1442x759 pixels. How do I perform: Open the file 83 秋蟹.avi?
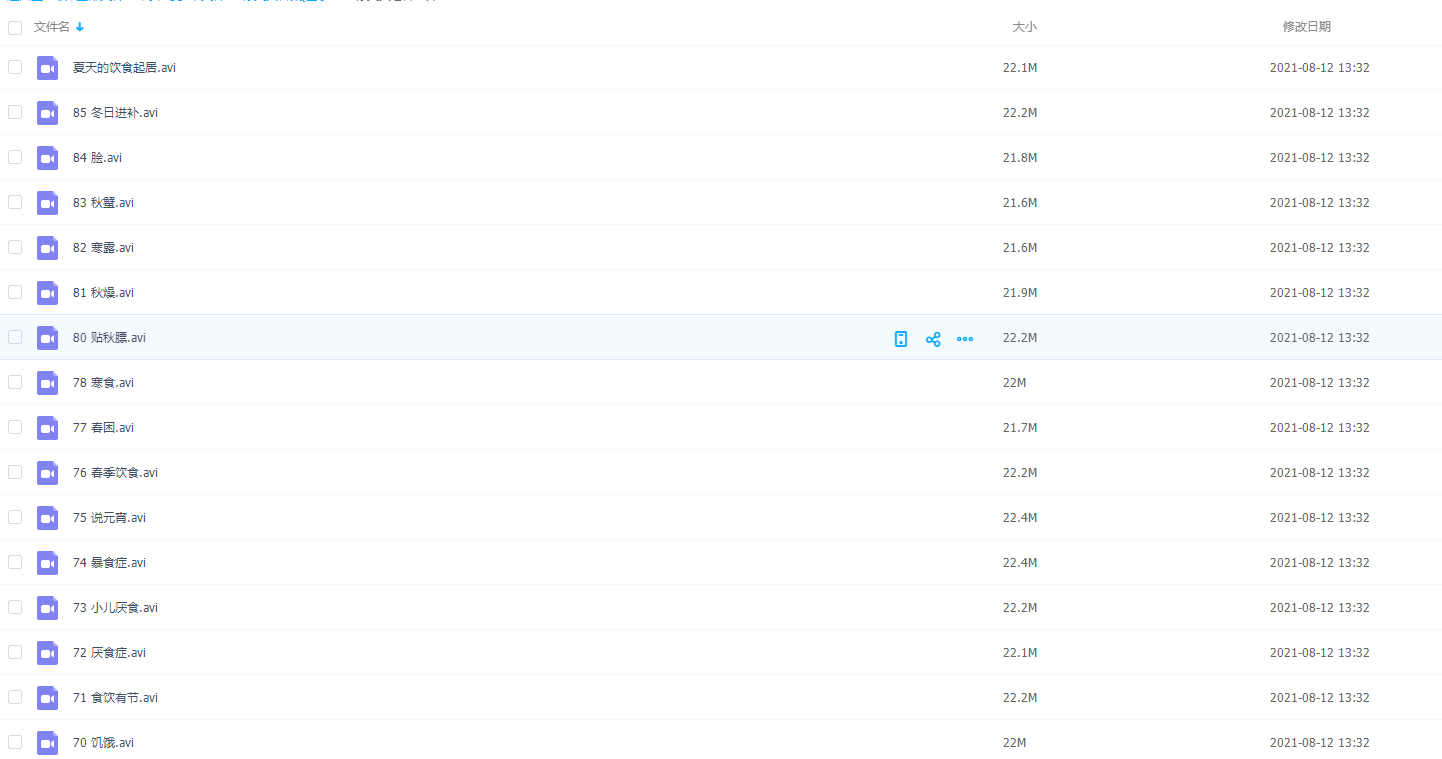pos(103,203)
